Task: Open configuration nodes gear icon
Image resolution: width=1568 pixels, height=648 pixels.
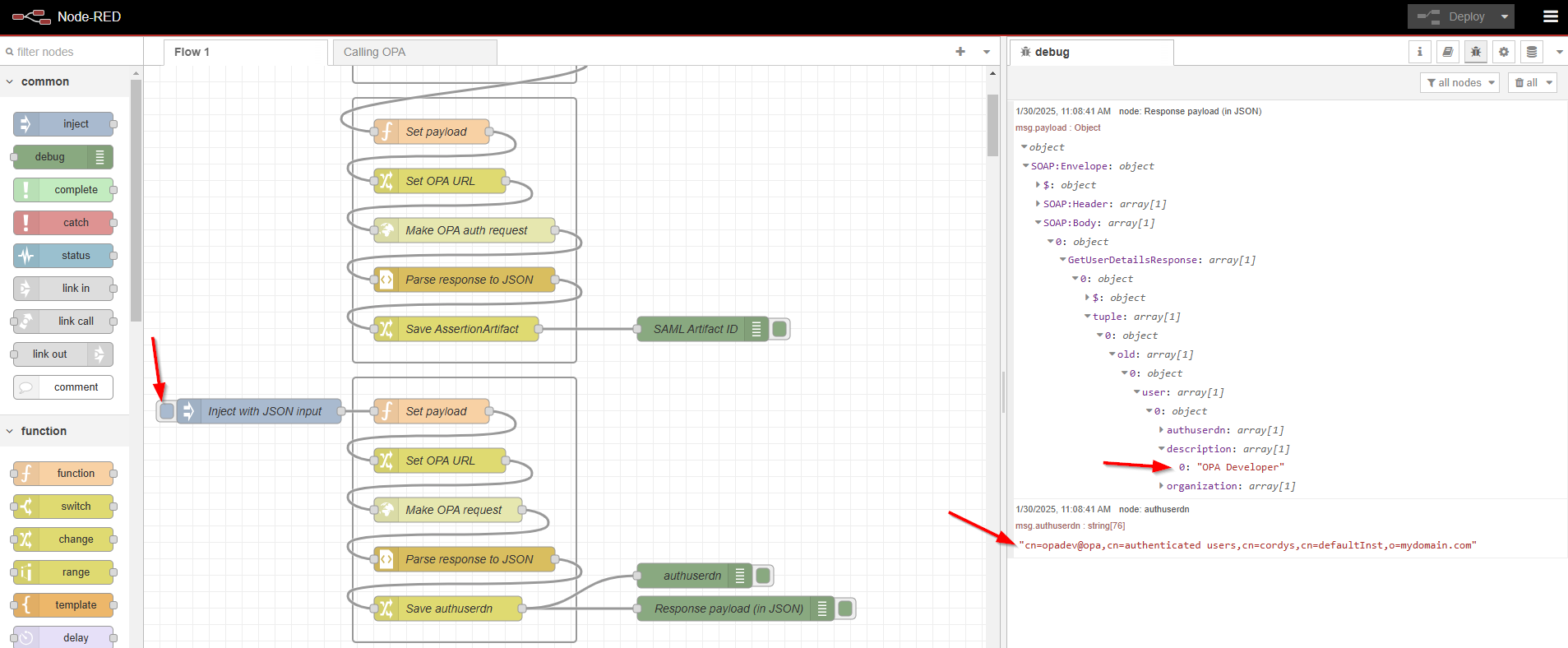Action: 1503,52
